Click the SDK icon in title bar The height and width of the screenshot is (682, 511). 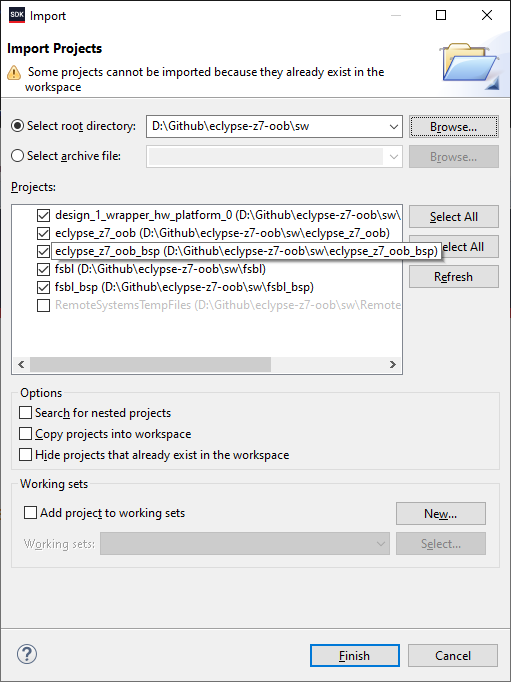17,15
